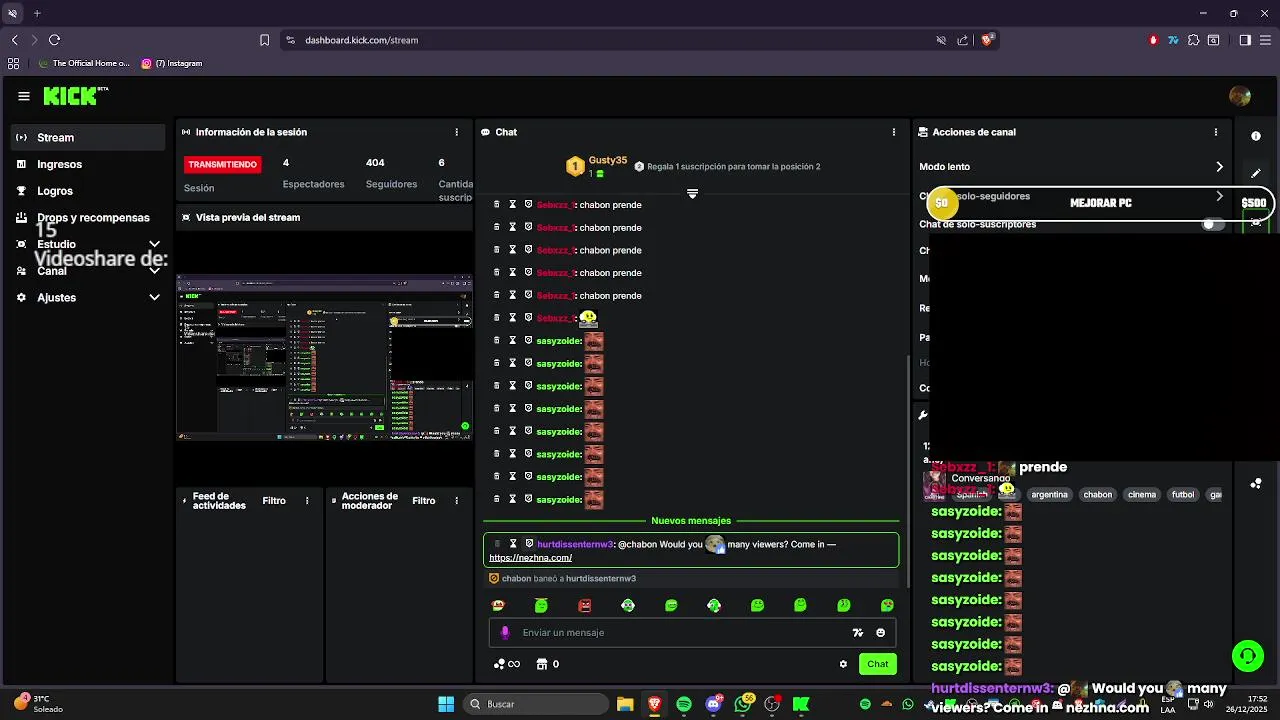Click Filtro in Feed de actividades
The image size is (1280, 720).
[x=274, y=501]
